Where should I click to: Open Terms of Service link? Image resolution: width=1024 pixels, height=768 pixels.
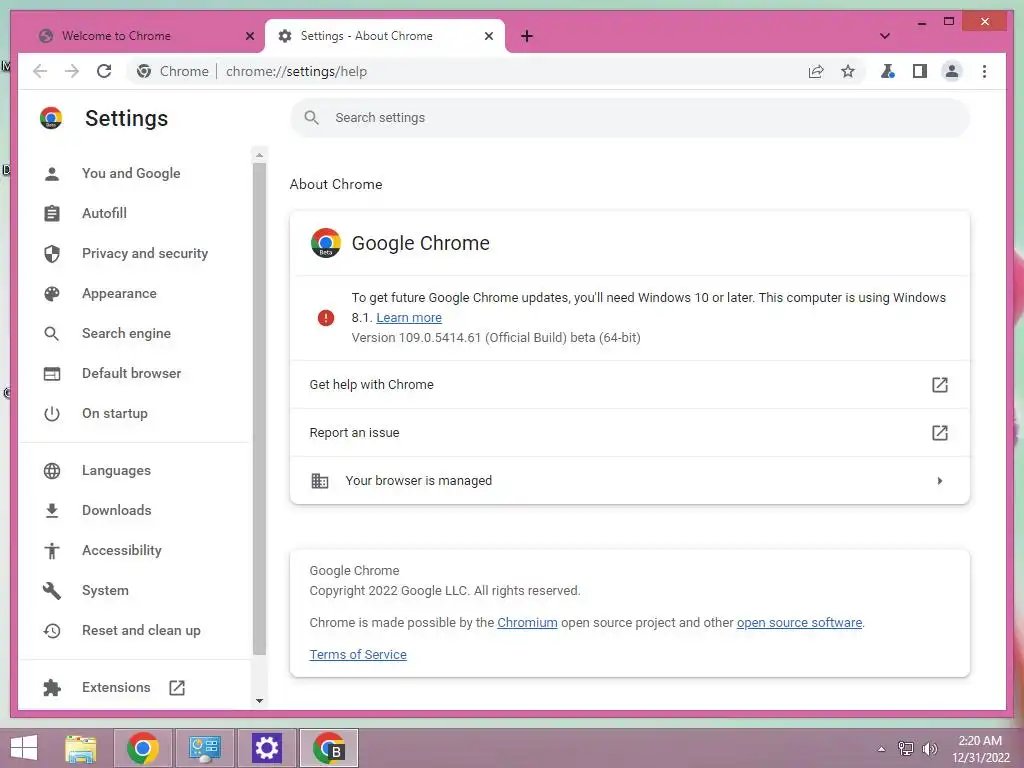pyautogui.click(x=358, y=654)
